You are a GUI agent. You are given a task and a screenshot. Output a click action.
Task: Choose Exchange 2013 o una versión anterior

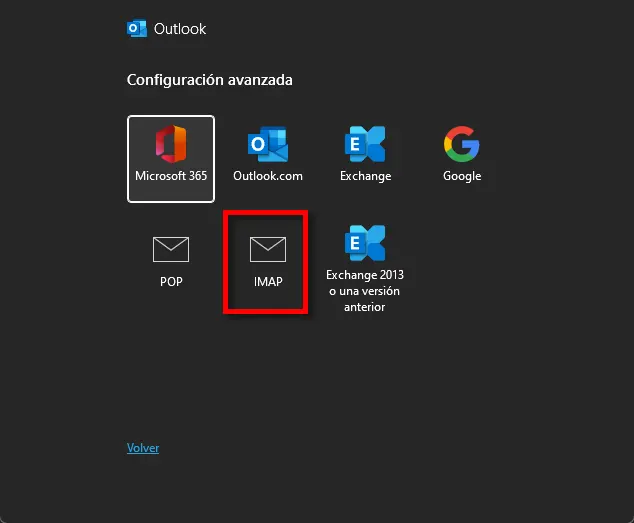(365, 268)
